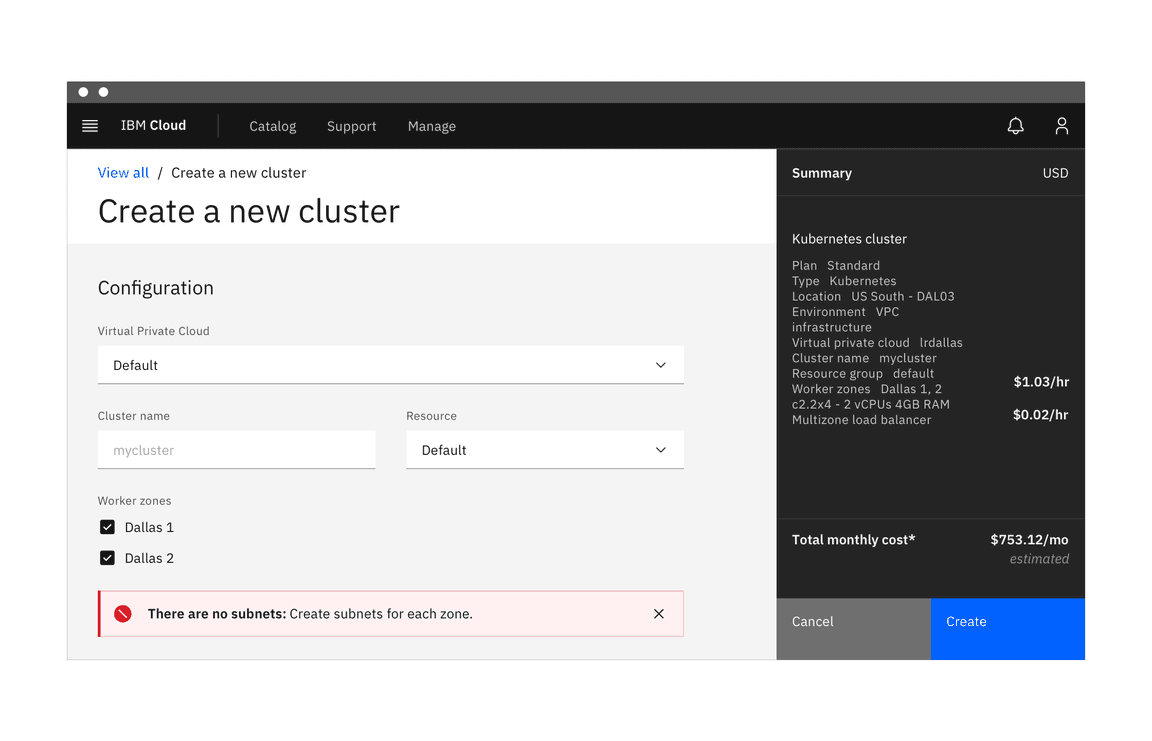Screen dimensions: 1152x741
Task: Open the Catalog menu item
Action: click(272, 127)
